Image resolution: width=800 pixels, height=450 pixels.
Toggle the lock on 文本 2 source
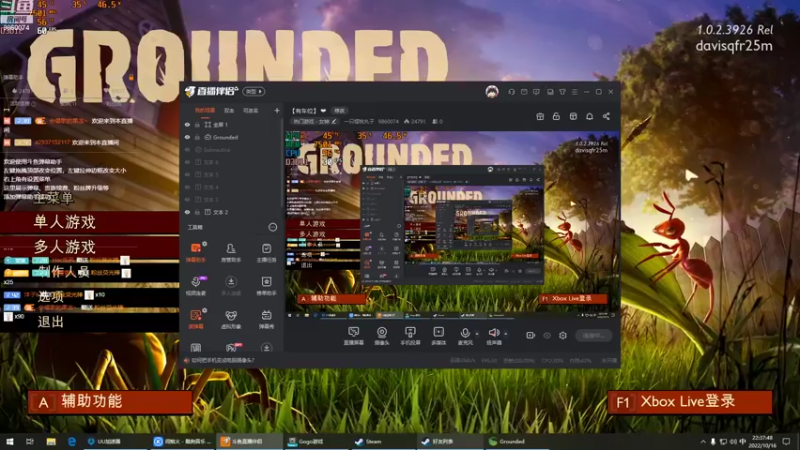[197, 212]
